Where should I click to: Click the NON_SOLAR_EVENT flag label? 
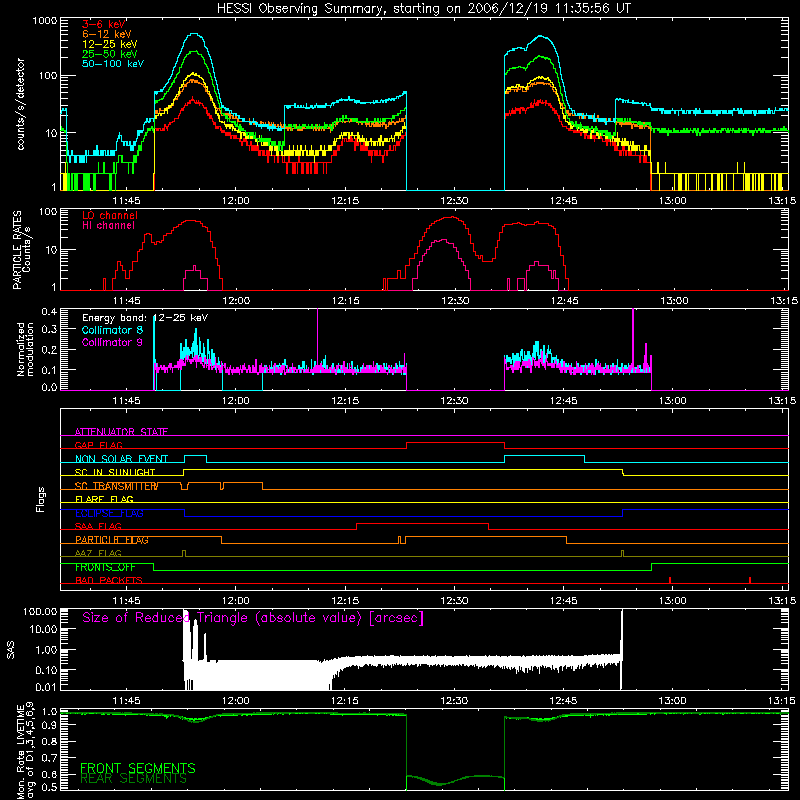click(121, 459)
